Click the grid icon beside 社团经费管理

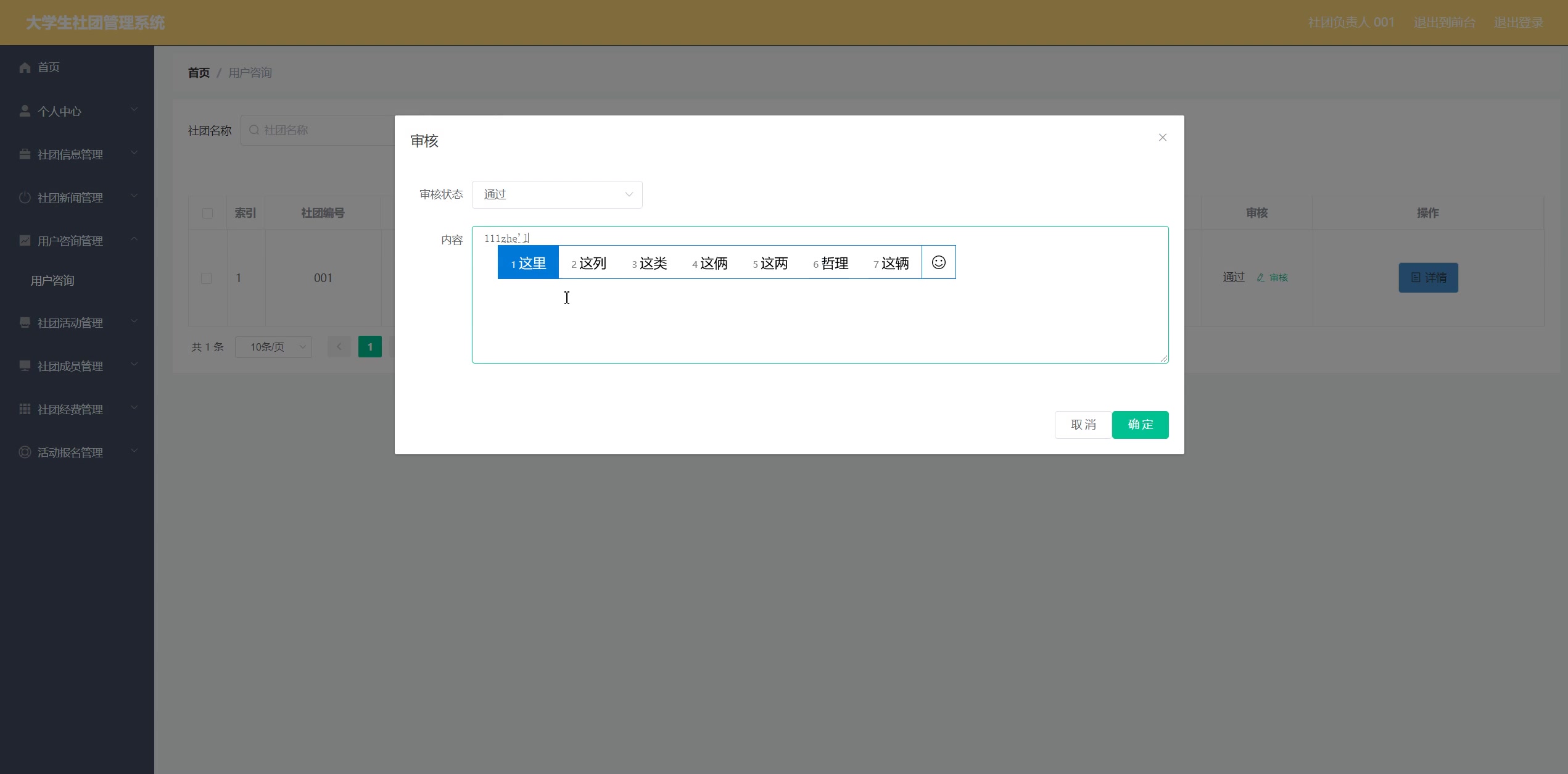pos(25,409)
